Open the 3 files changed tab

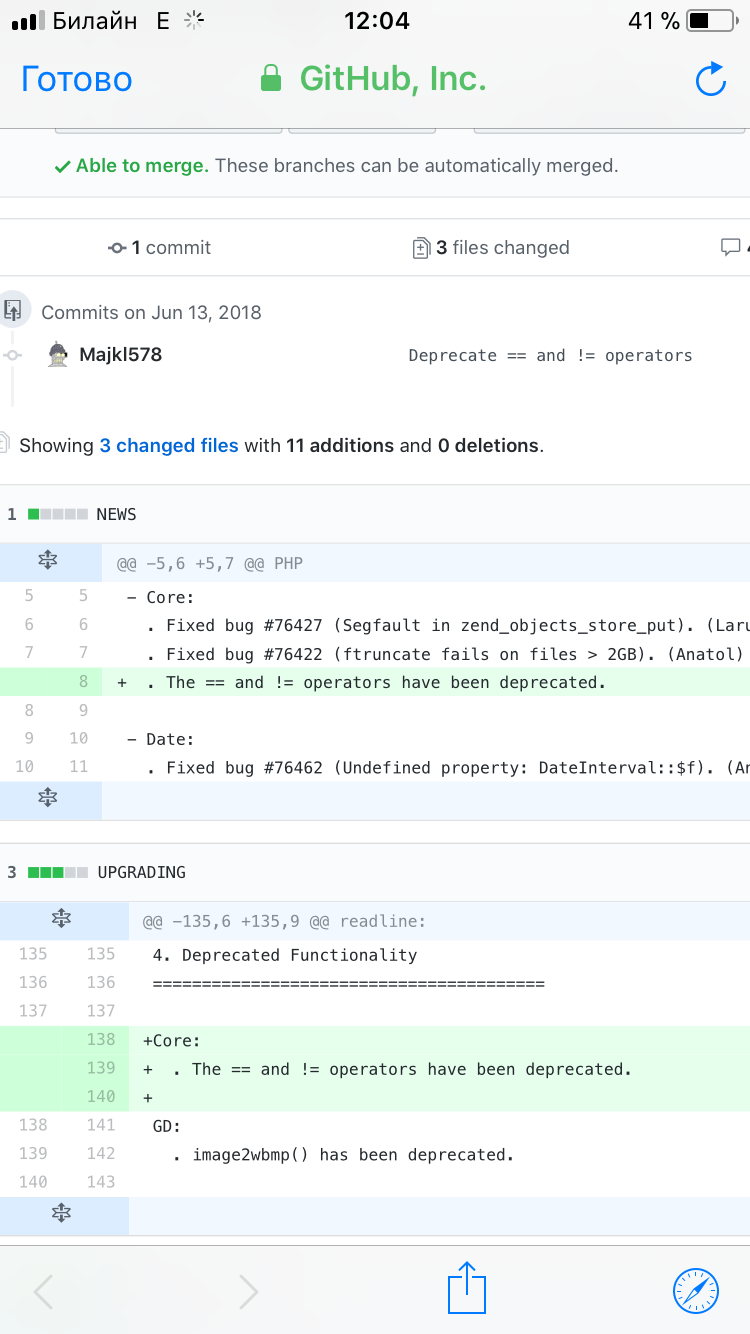(492, 248)
